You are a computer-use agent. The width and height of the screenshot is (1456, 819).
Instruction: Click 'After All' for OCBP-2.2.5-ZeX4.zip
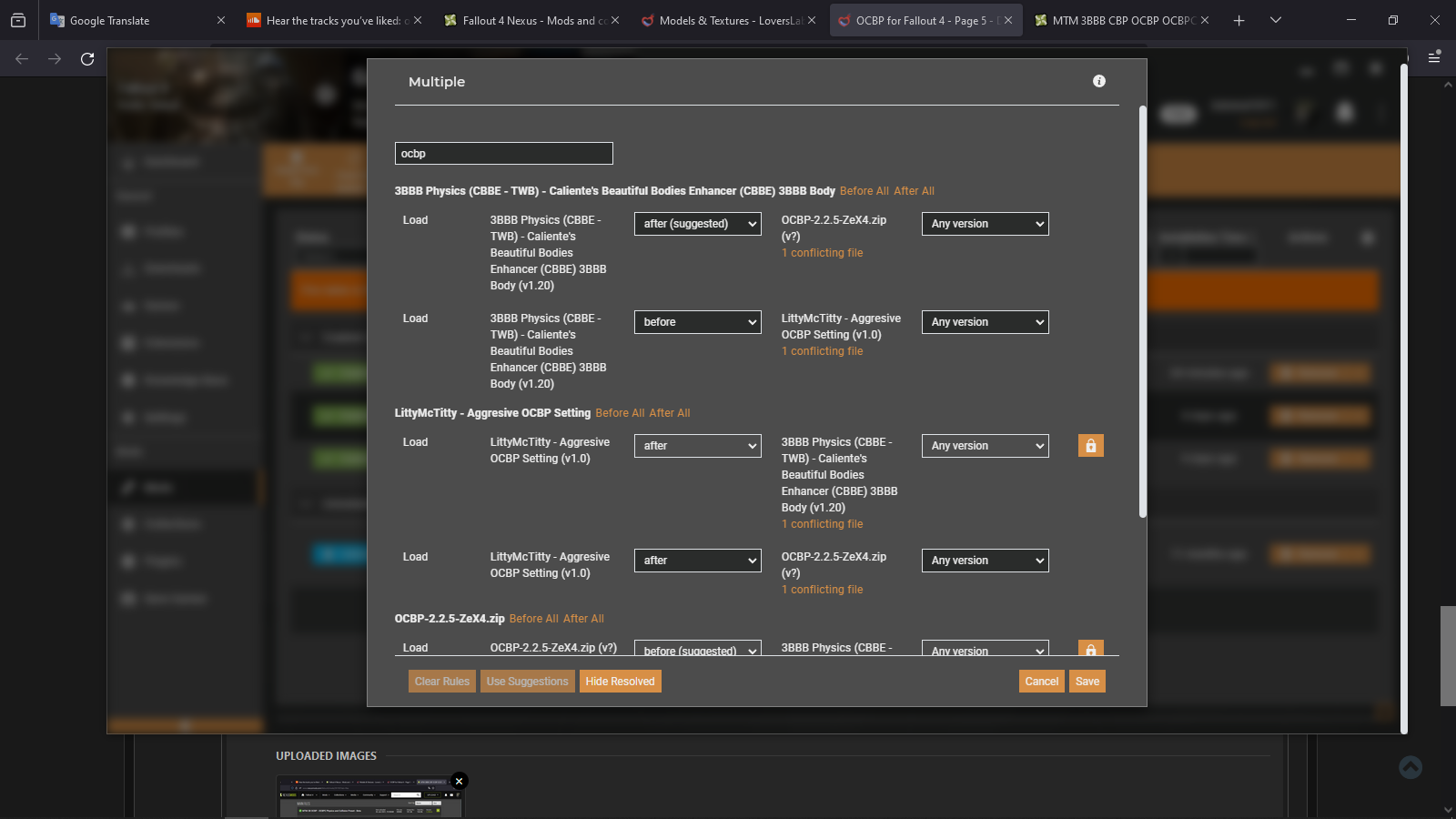coord(583,619)
